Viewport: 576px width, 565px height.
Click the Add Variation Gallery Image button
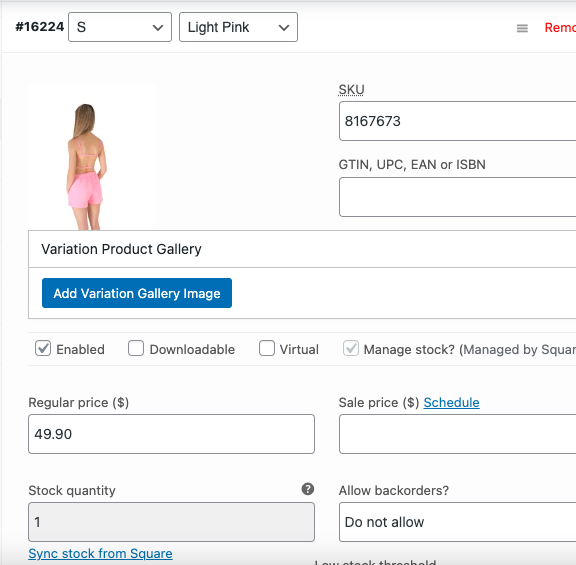click(137, 293)
